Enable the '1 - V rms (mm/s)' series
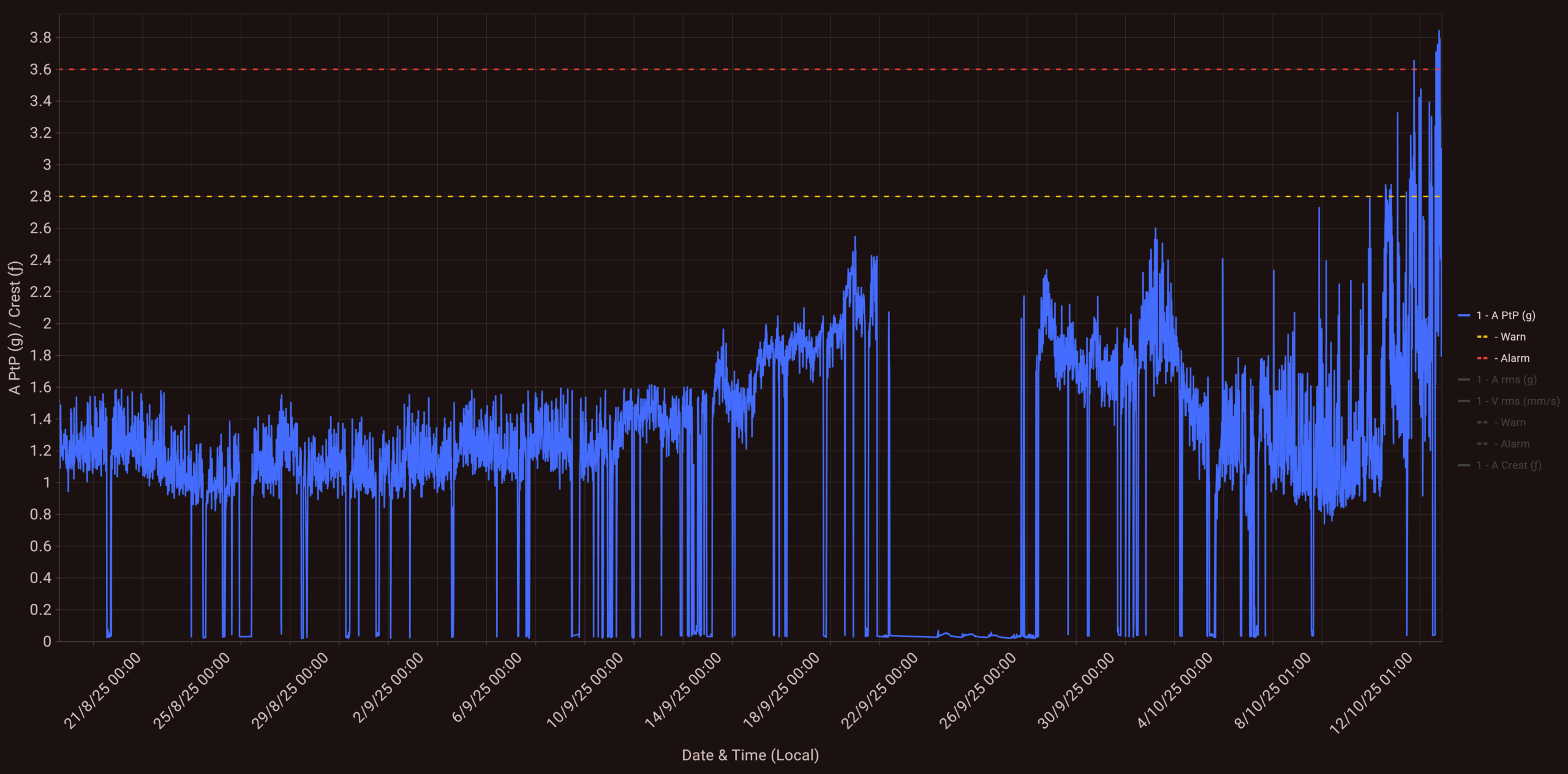The height and width of the screenshot is (774, 1568). coord(1517,401)
